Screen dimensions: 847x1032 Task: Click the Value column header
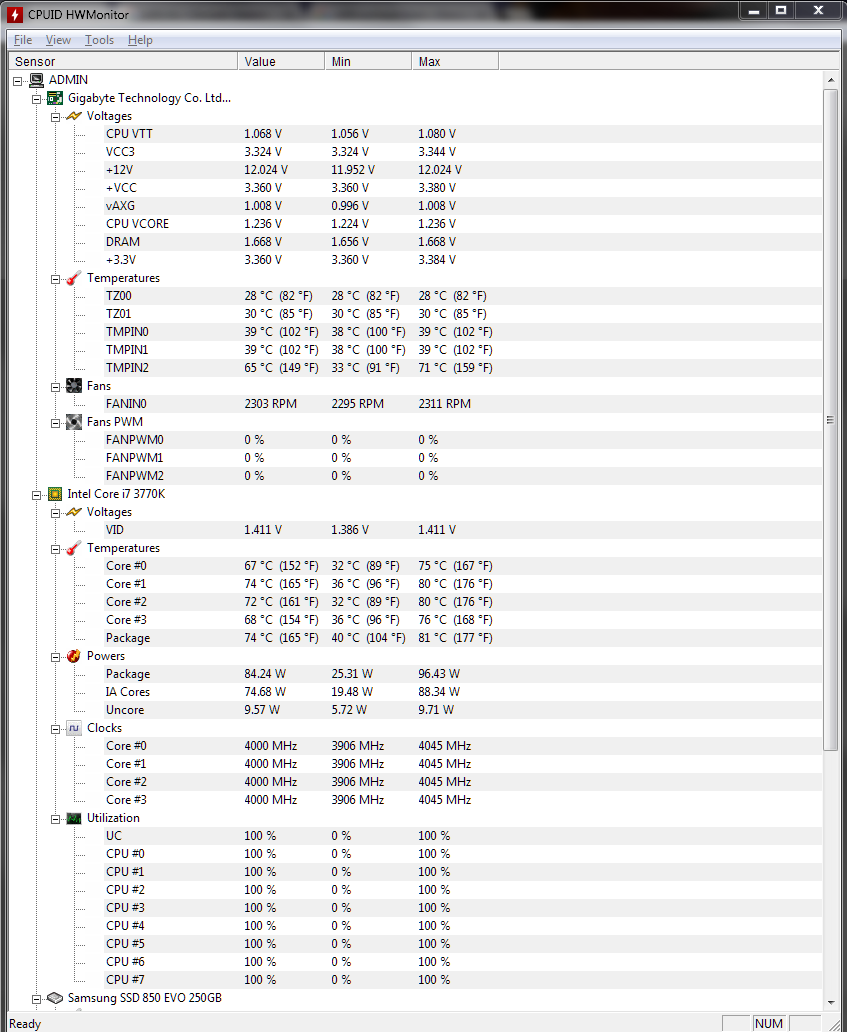[281, 61]
